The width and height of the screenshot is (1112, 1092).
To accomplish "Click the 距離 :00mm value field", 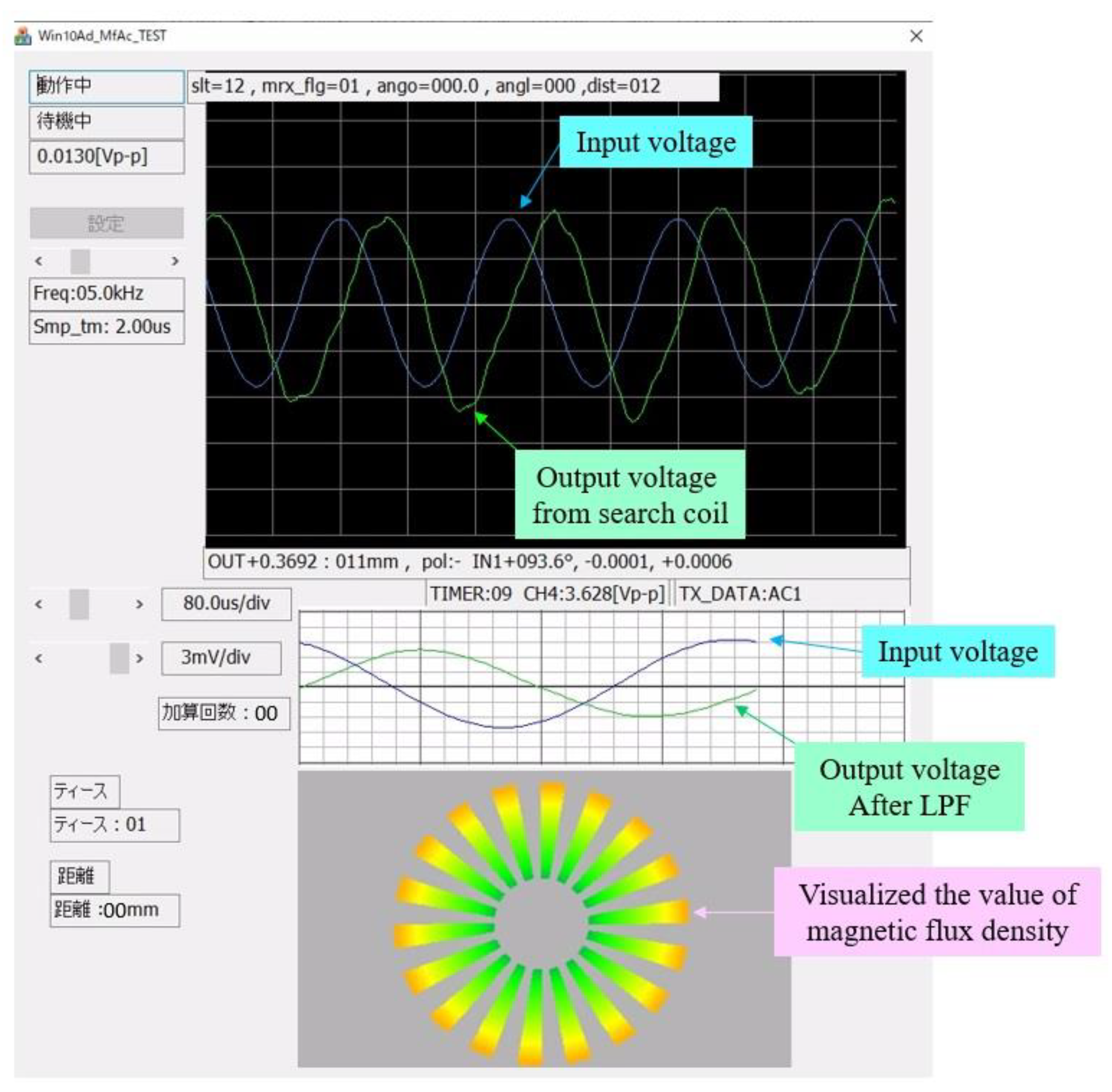I will 115,910.
